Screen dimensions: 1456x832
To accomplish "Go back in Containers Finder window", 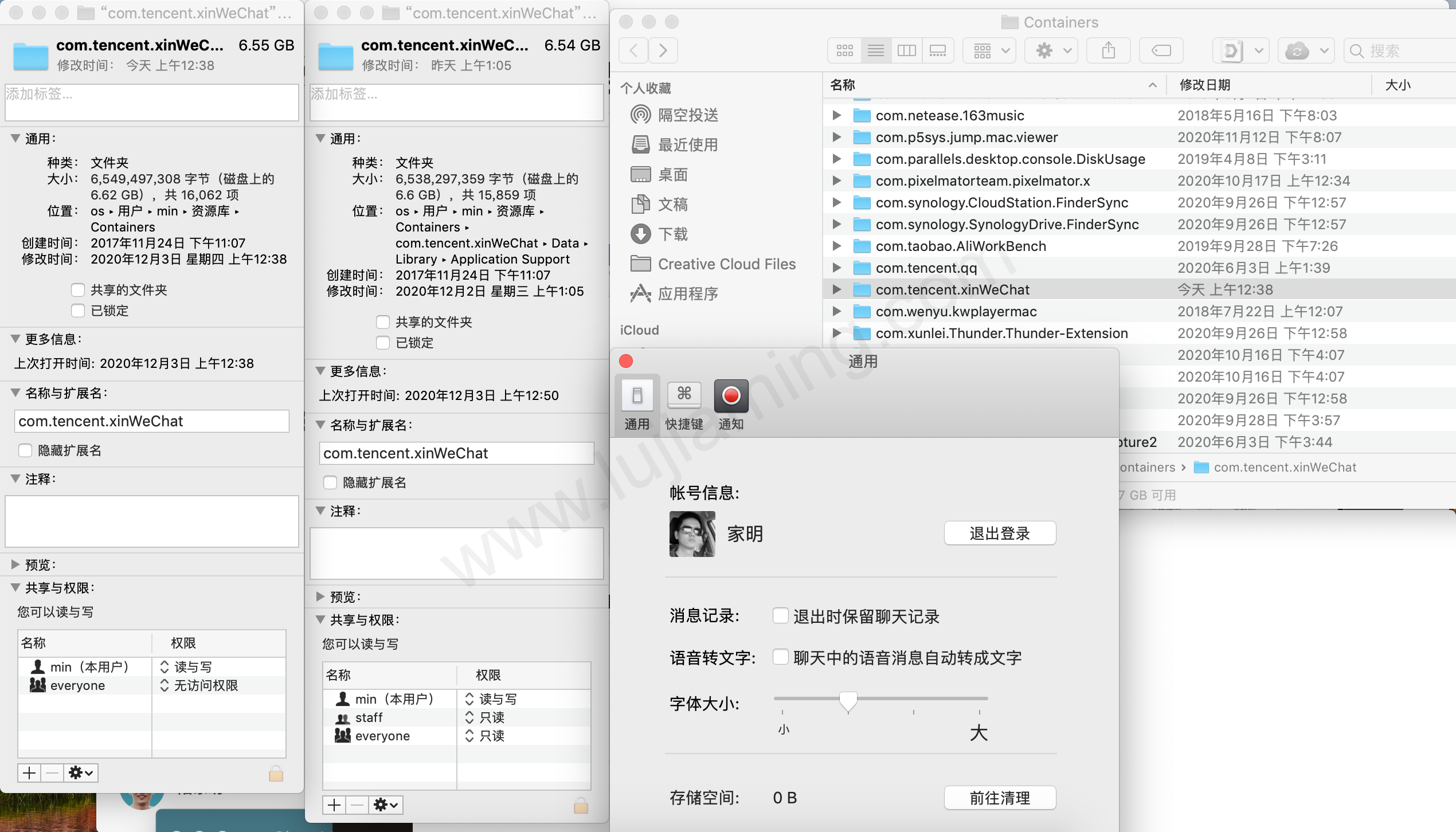I will [633, 51].
